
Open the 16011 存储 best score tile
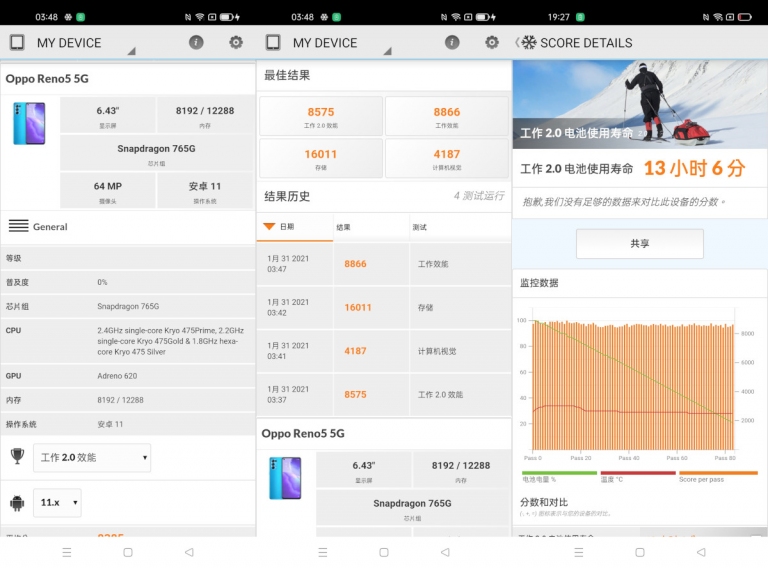[321, 159]
